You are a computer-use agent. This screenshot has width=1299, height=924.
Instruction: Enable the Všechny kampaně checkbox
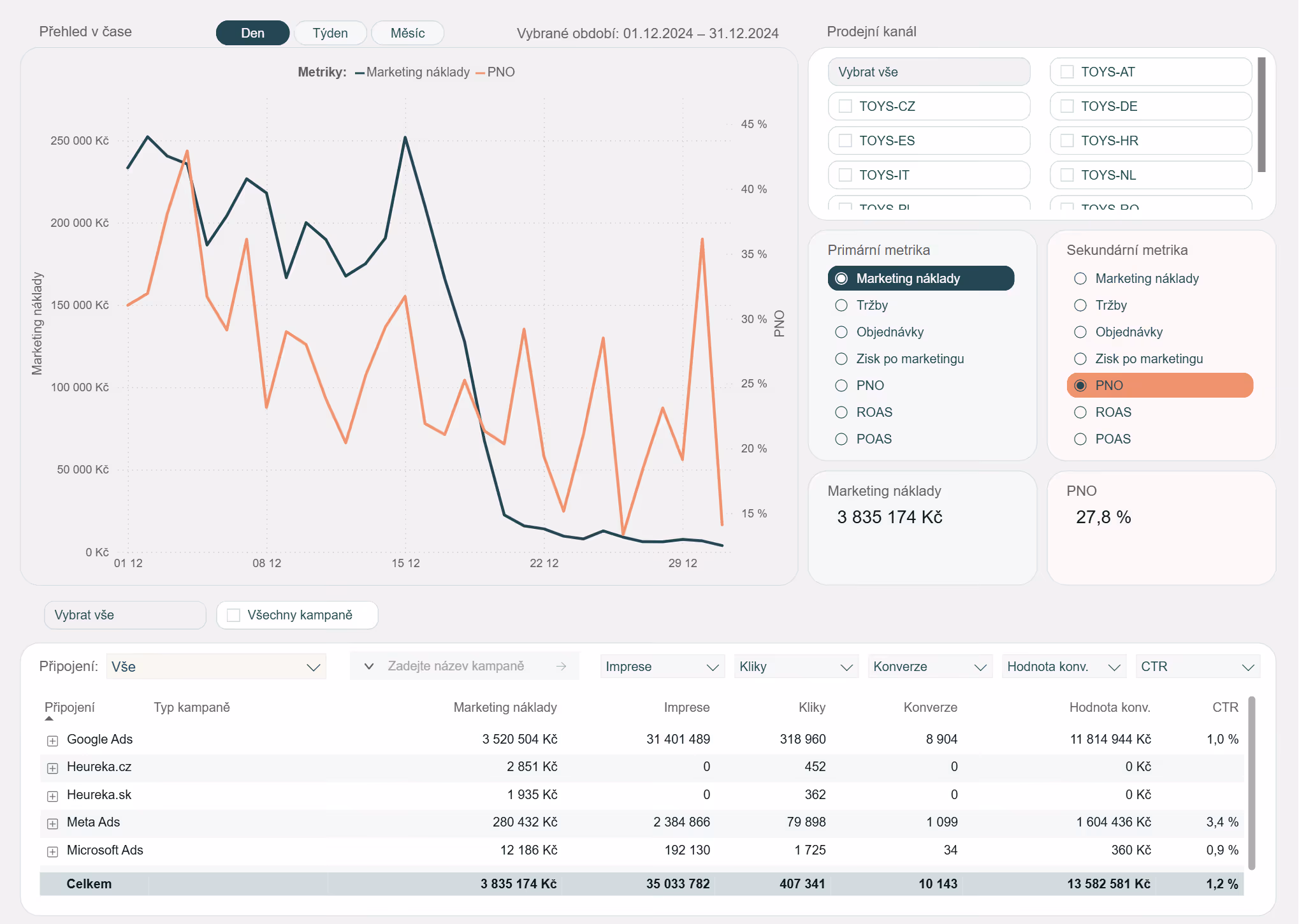pyautogui.click(x=234, y=615)
